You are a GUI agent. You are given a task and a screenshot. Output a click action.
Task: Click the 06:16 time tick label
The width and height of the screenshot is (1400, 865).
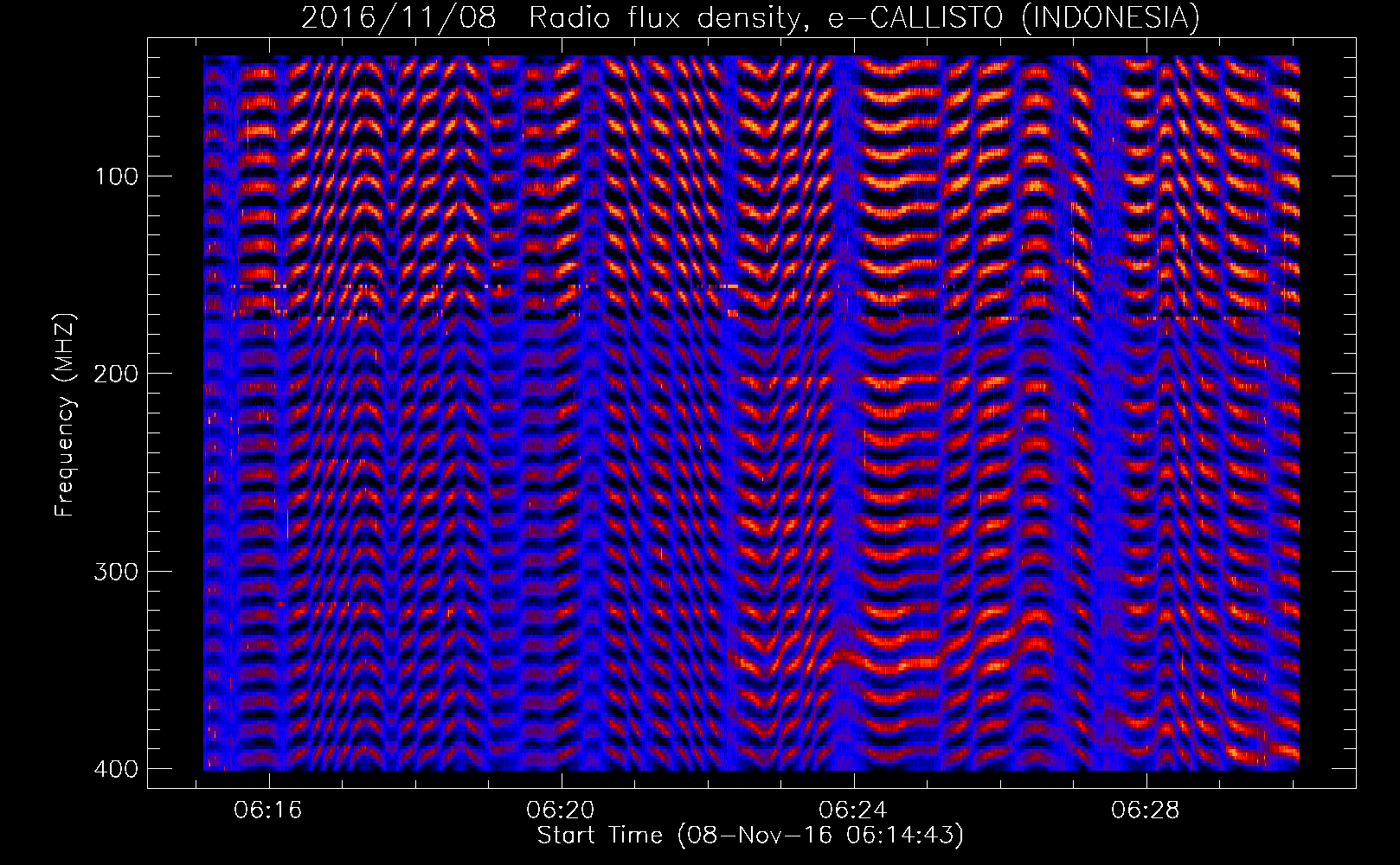(268, 811)
